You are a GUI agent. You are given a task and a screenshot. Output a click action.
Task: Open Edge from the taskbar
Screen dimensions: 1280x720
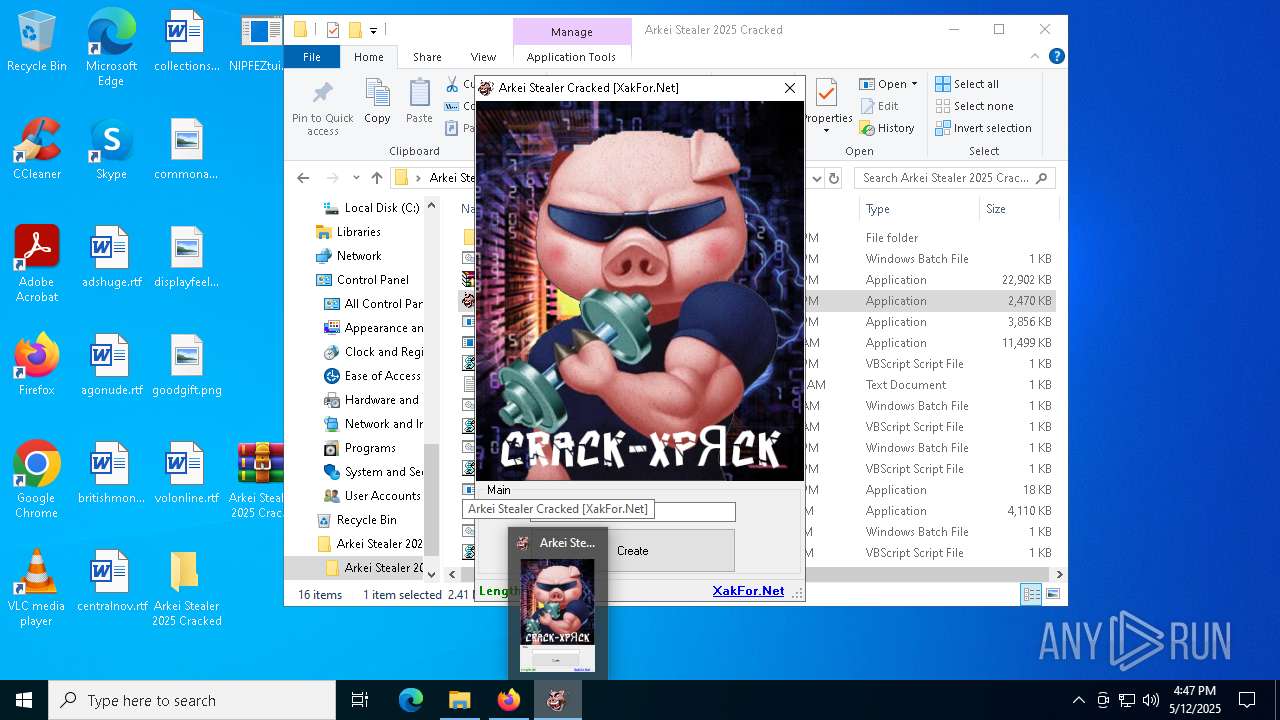tap(411, 700)
